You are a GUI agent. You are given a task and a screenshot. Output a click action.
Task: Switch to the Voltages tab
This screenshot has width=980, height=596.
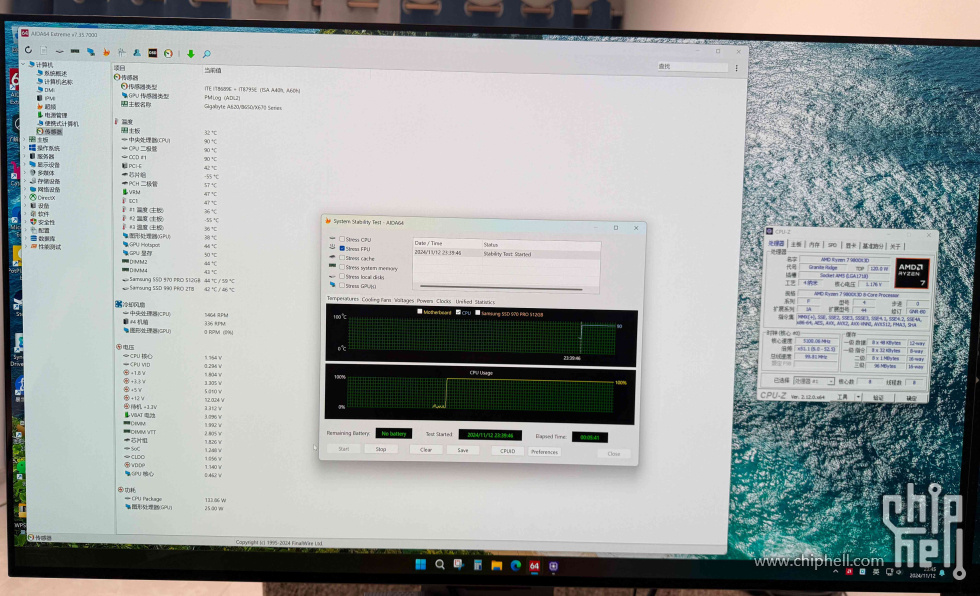404,300
